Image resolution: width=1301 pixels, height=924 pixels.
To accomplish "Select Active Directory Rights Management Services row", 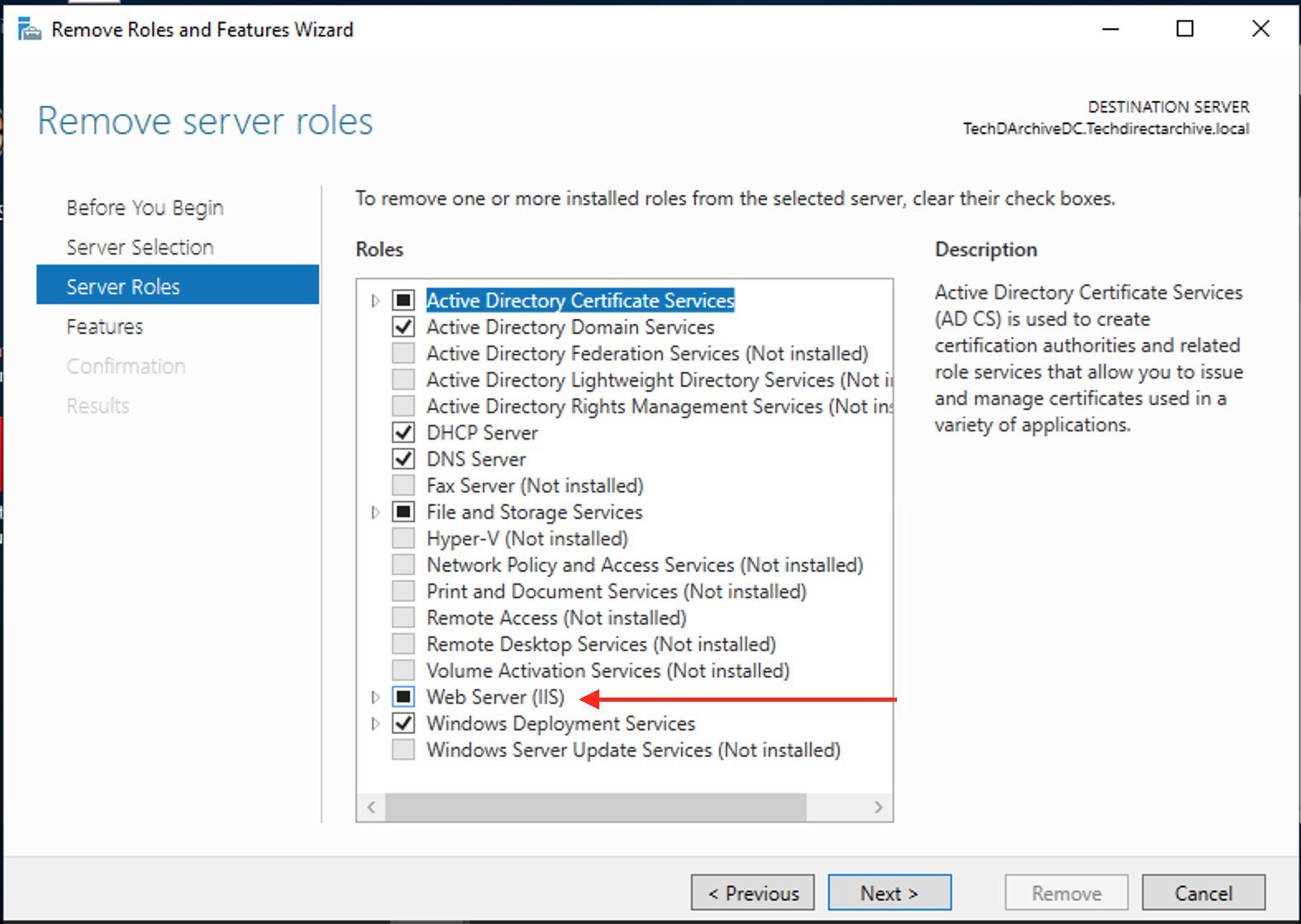I will pyautogui.click(x=659, y=406).
